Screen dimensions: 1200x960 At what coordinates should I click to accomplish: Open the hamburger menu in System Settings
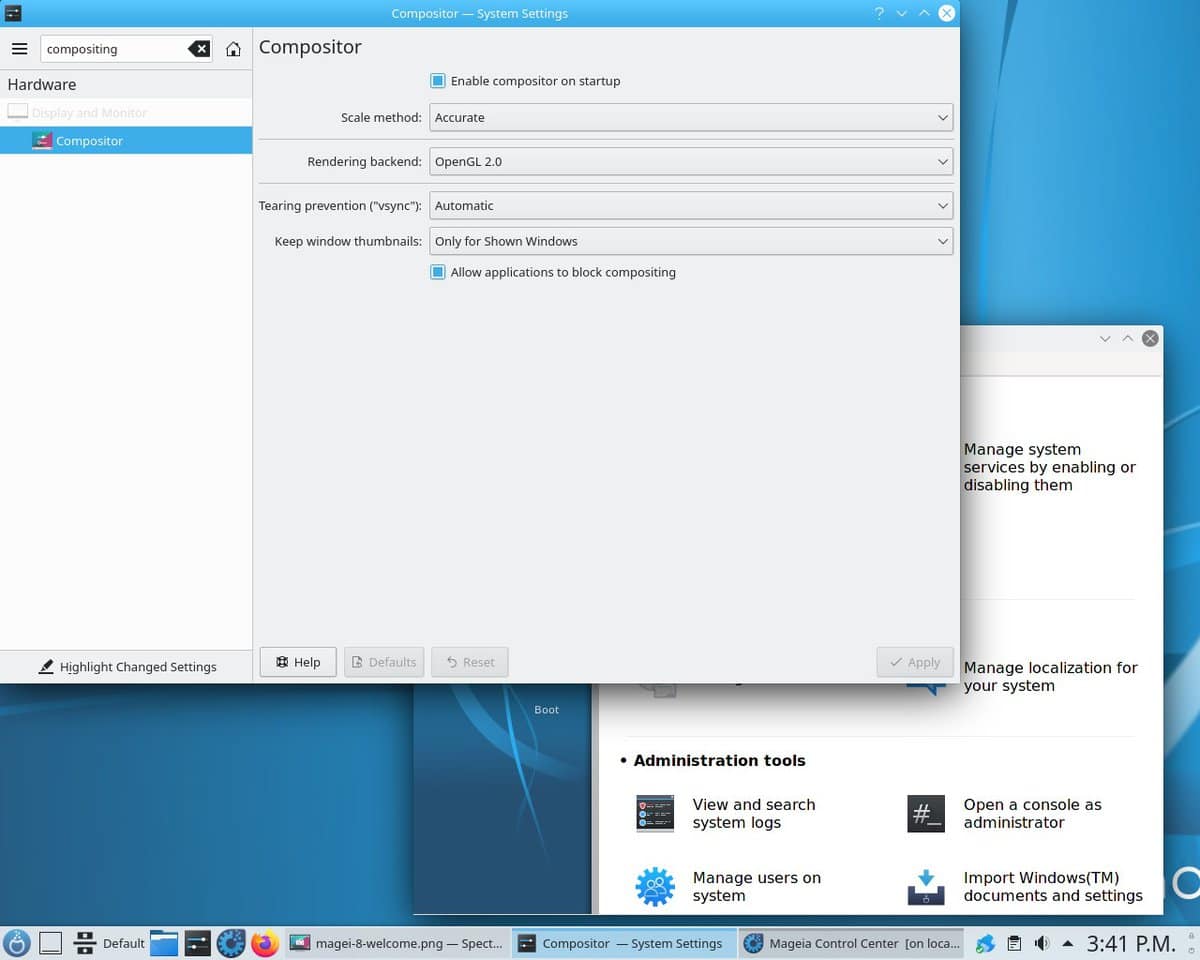[19, 49]
